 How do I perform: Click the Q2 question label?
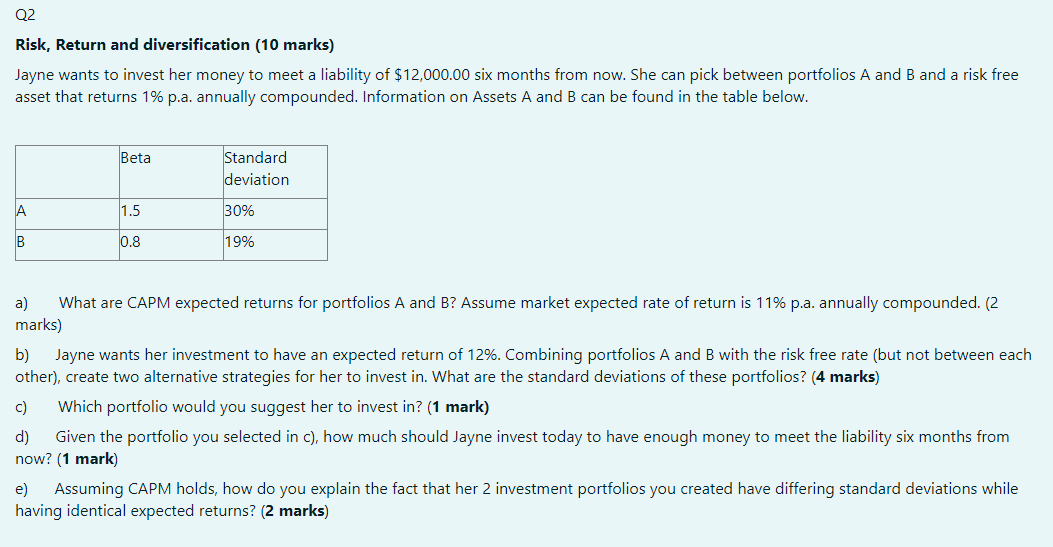(x=25, y=14)
